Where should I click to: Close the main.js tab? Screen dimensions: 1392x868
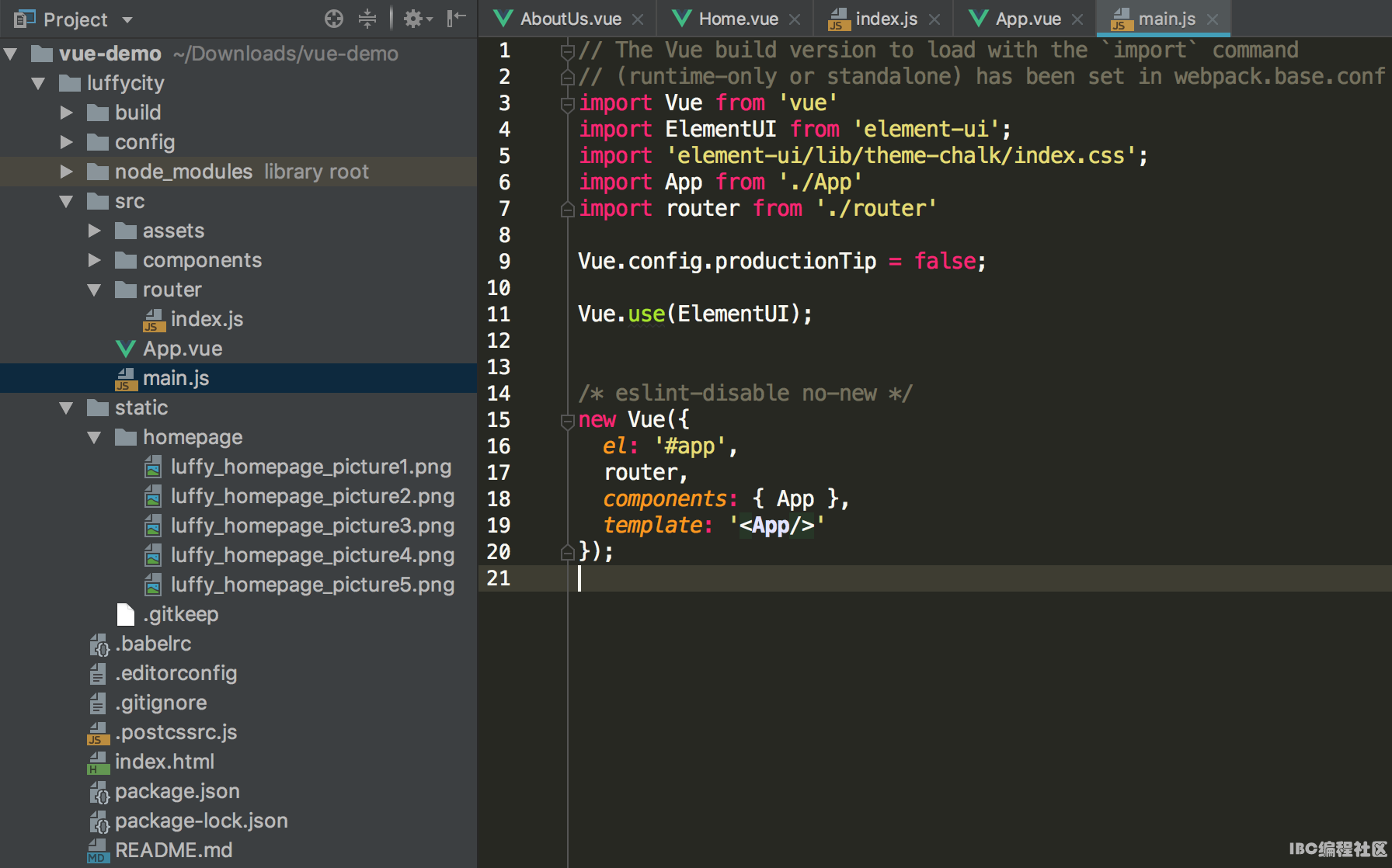[x=1213, y=19]
